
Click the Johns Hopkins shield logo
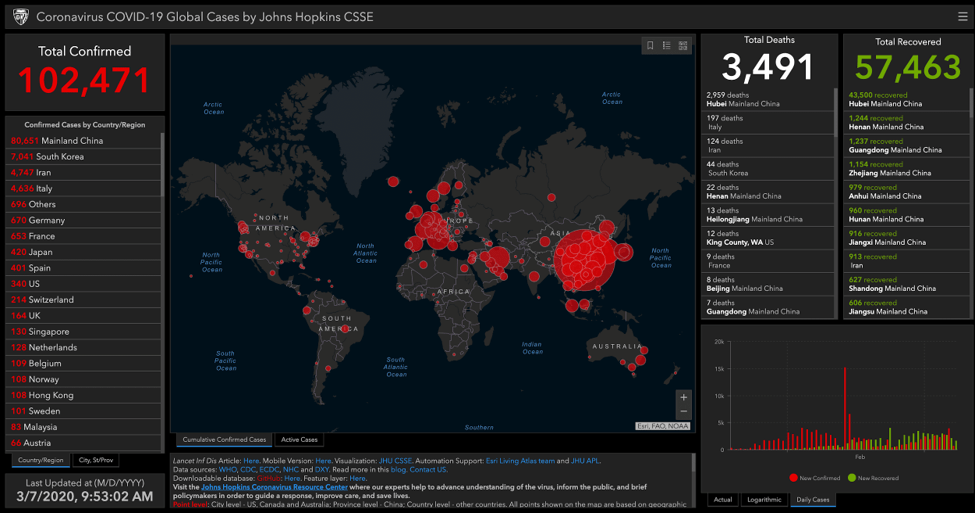pyautogui.click(x=21, y=17)
